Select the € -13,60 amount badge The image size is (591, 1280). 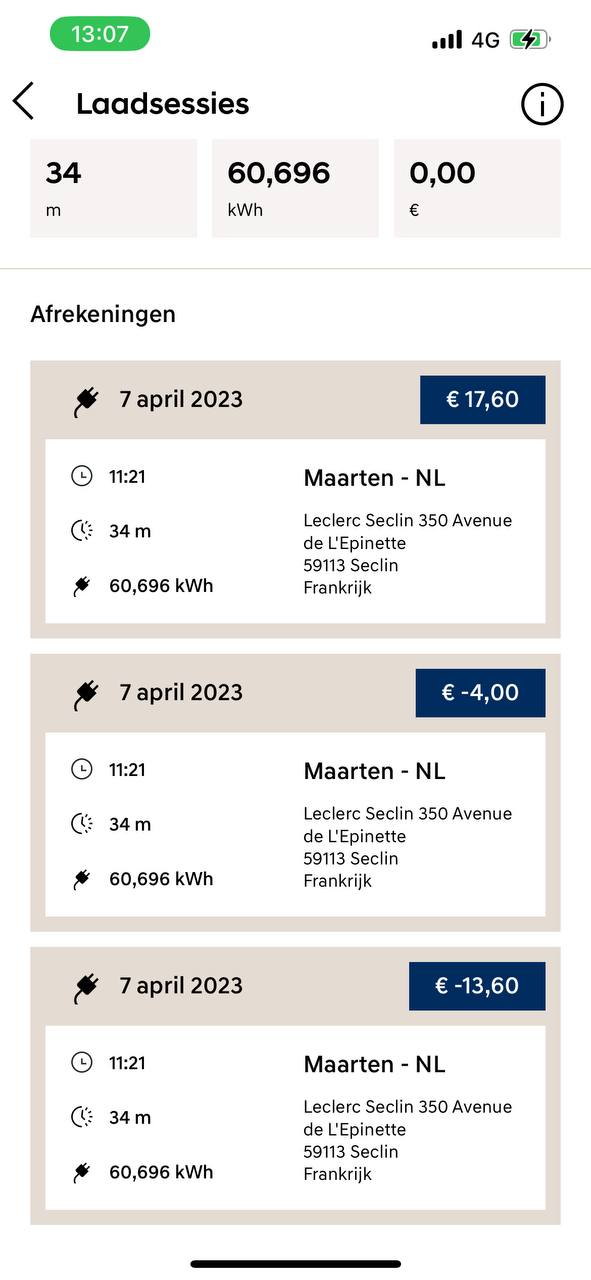pos(477,986)
